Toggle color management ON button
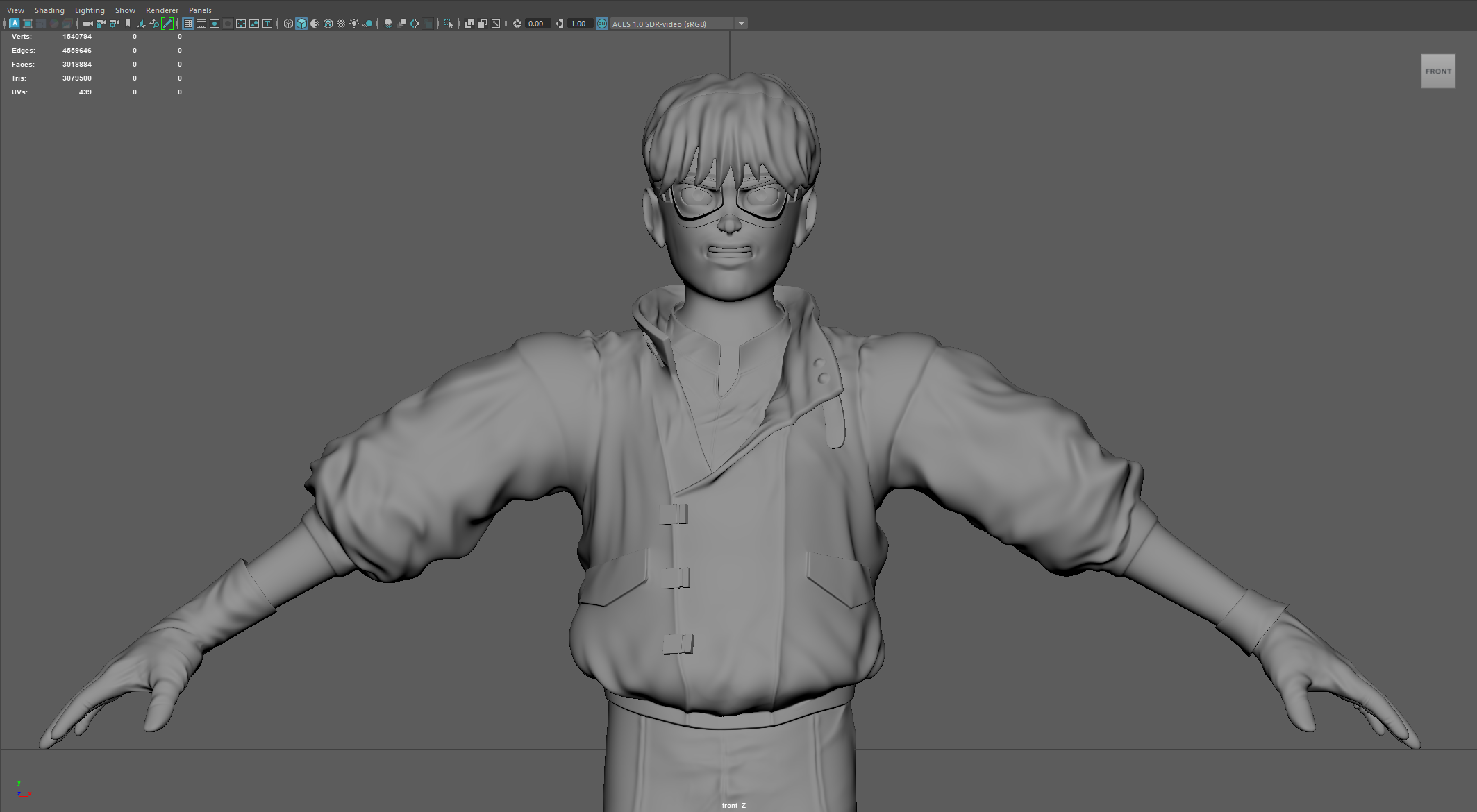This screenshot has width=1477, height=812. coord(602,24)
